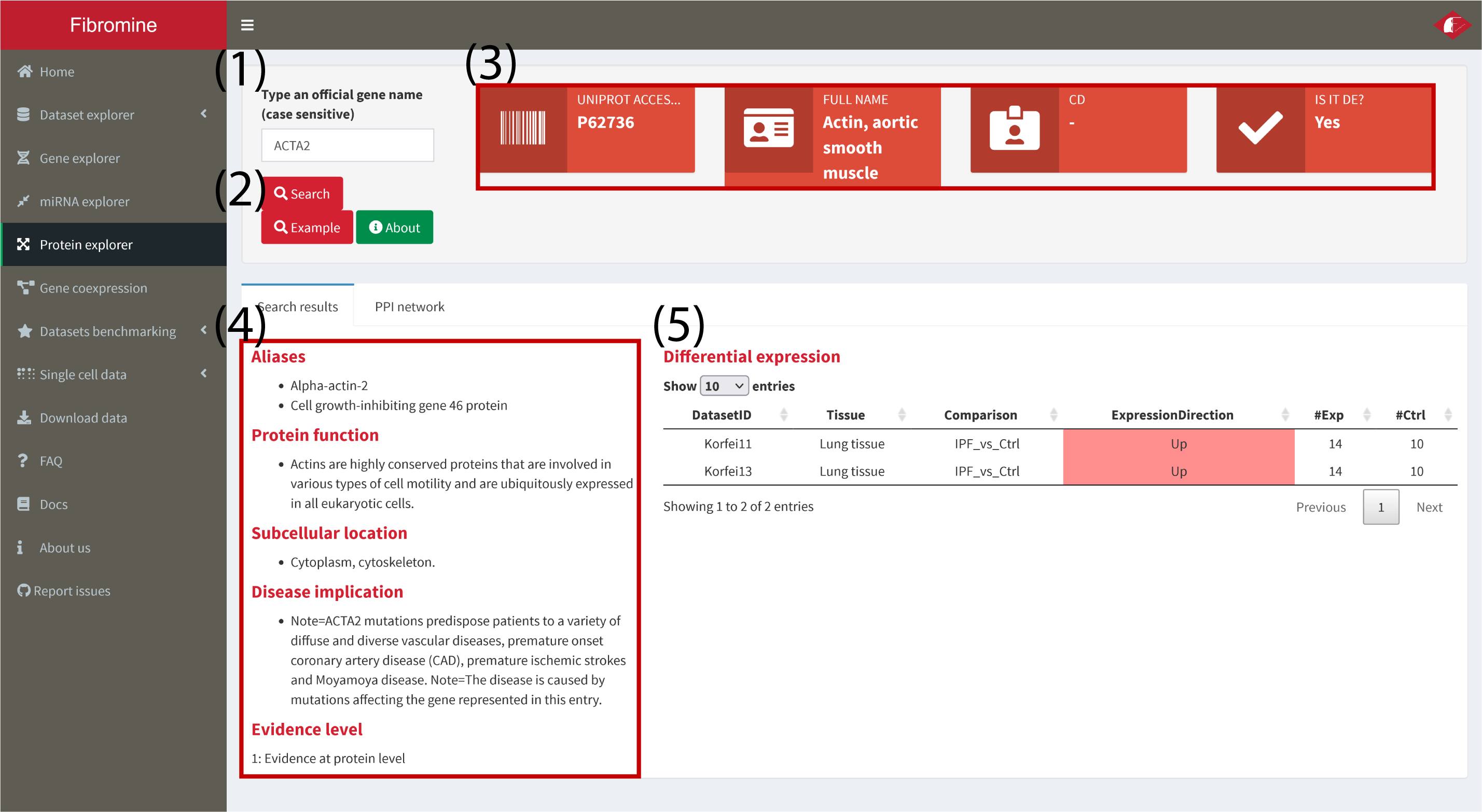Image resolution: width=1482 pixels, height=812 pixels.
Task: Click the green About button
Action: pyautogui.click(x=395, y=227)
